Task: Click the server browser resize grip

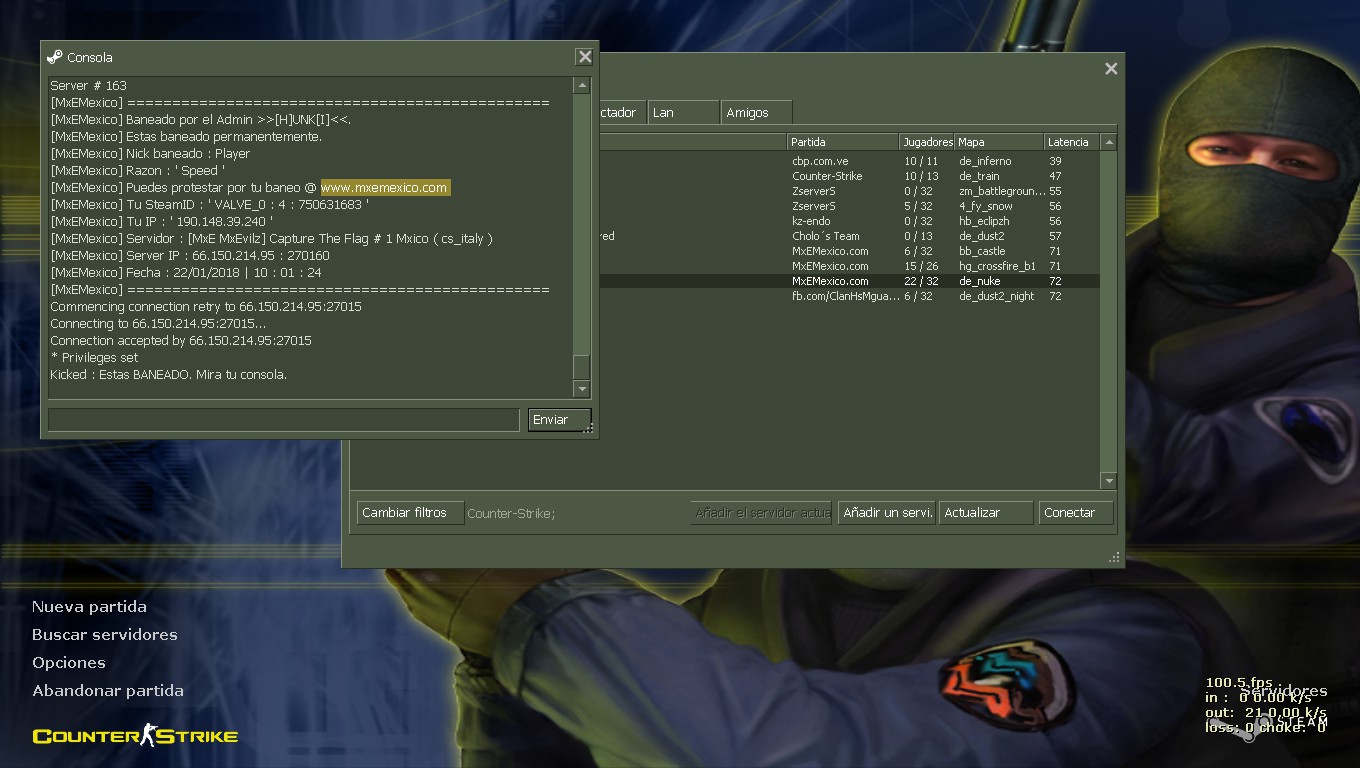Action: (x=1114, y=557)
